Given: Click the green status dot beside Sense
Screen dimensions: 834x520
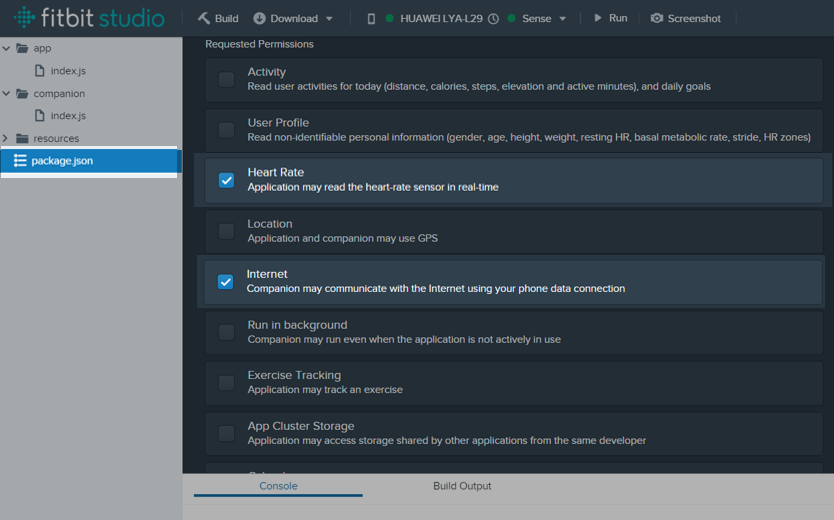Looking at the screenshot, I should [x=511, y=18].
